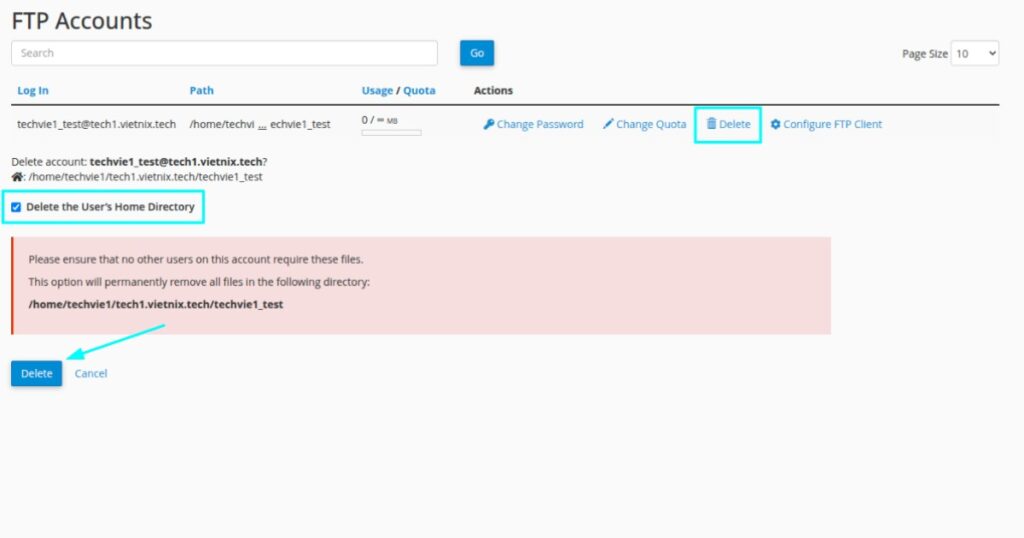Sort by the Log In column header
This screenshot has width=1024, height=538.
pos(32,91)
